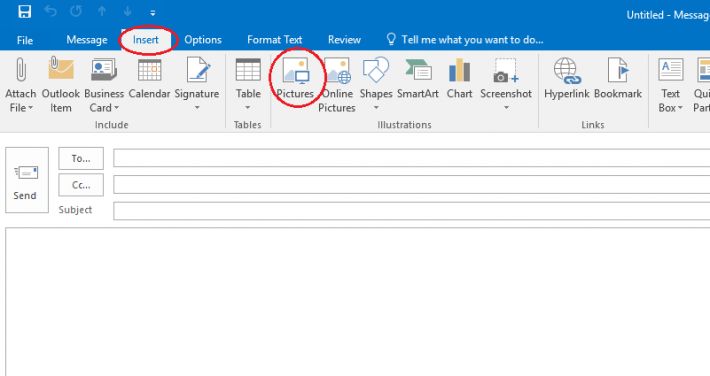Expand the Attach File dropdown
This screenshot has width=710, height=376.
pyautogui.click(x=30, y=108)
